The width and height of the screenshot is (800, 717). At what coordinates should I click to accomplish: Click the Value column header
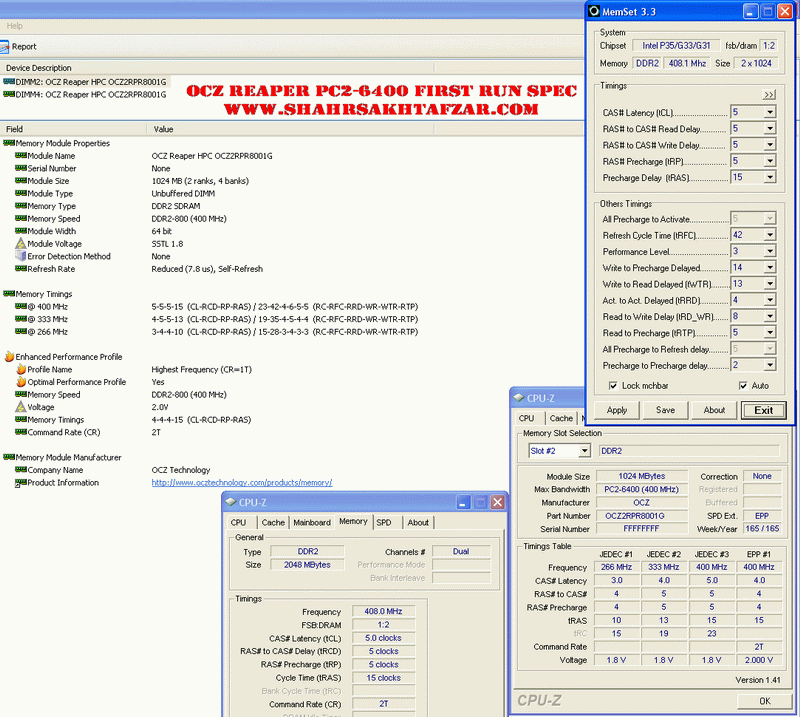(291, 129)
